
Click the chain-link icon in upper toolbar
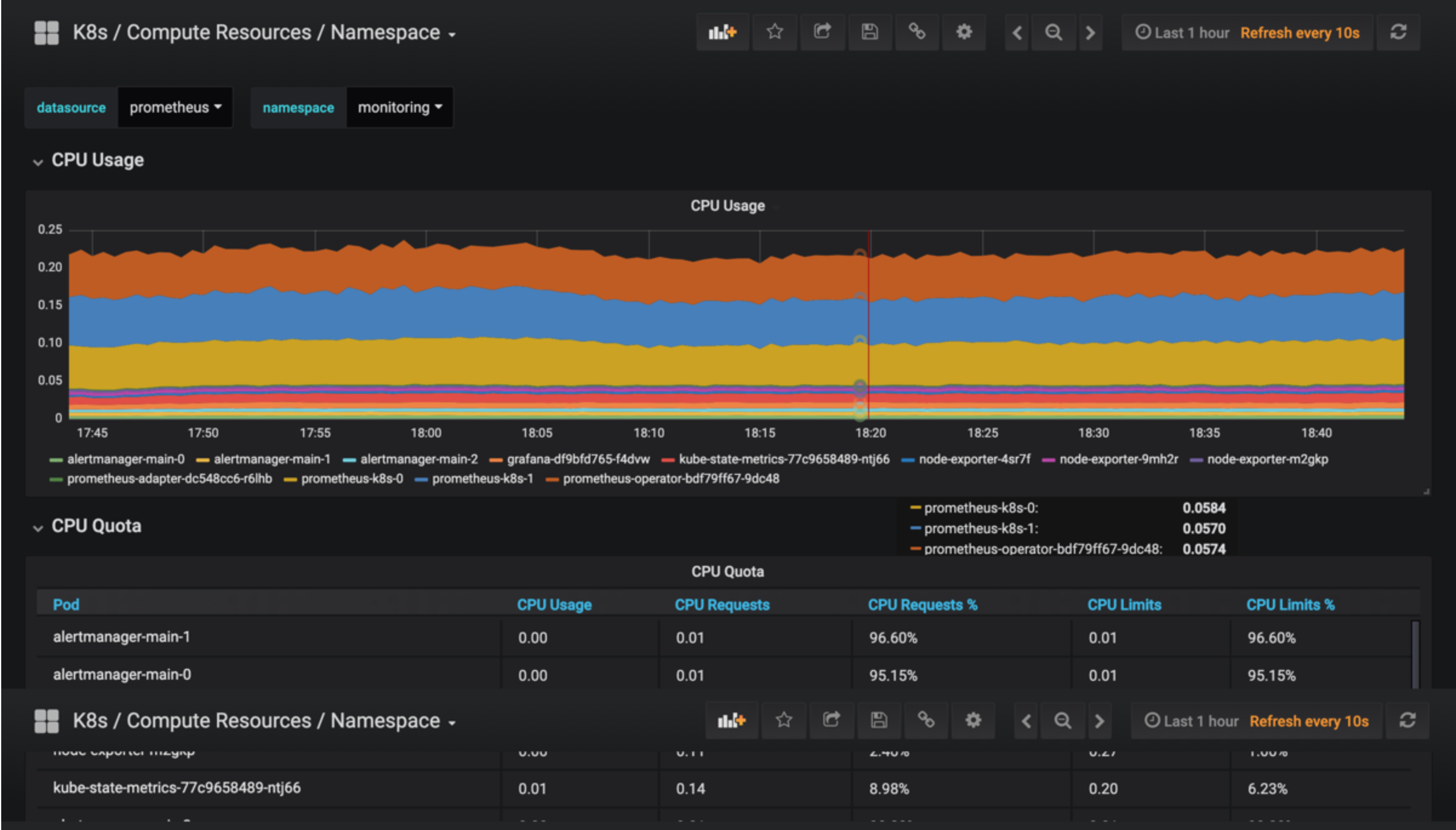(x=917, y=32)
